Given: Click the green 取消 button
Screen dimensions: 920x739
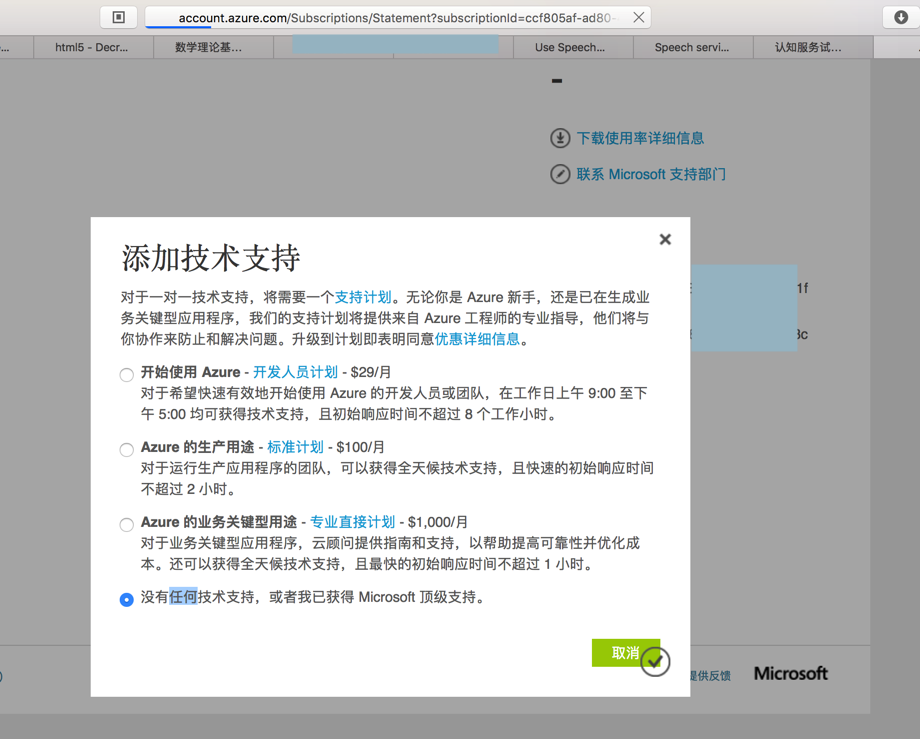Looking at the screenshot, I should (625, 653).
